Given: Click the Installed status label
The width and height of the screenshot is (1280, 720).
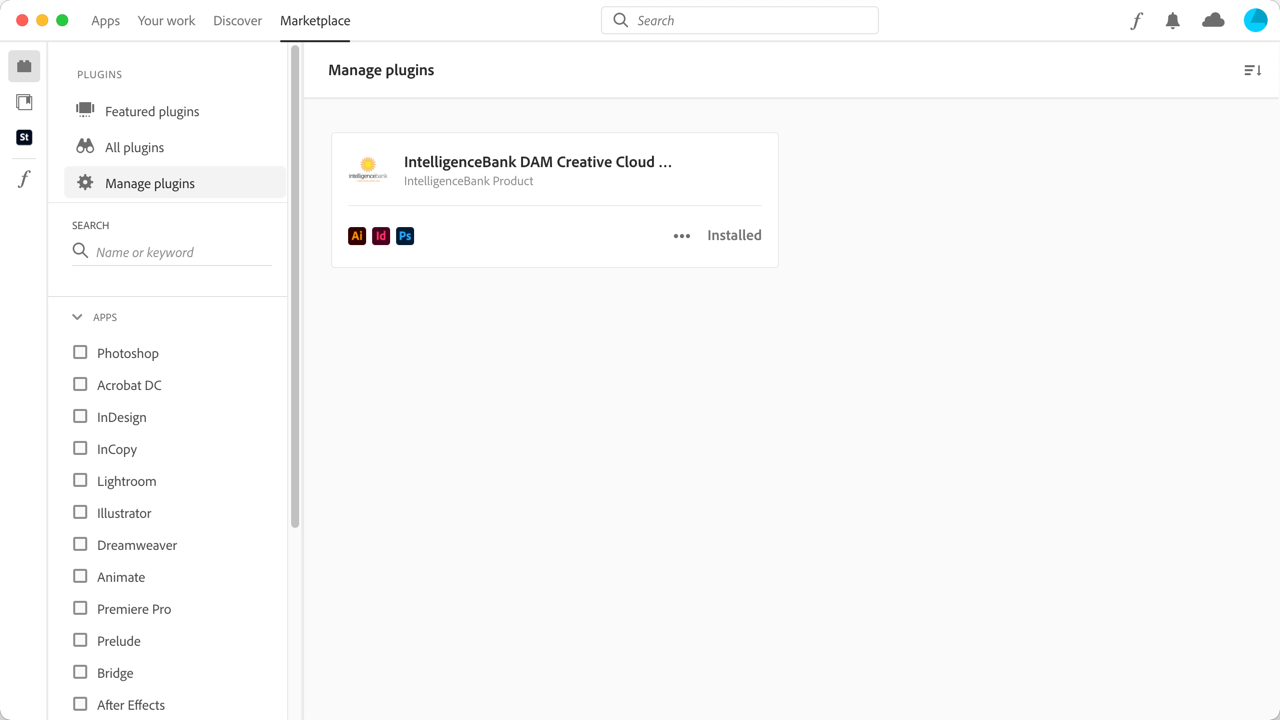Looking at the screenshot, I should pyautogui.click(x=734, y=236).
